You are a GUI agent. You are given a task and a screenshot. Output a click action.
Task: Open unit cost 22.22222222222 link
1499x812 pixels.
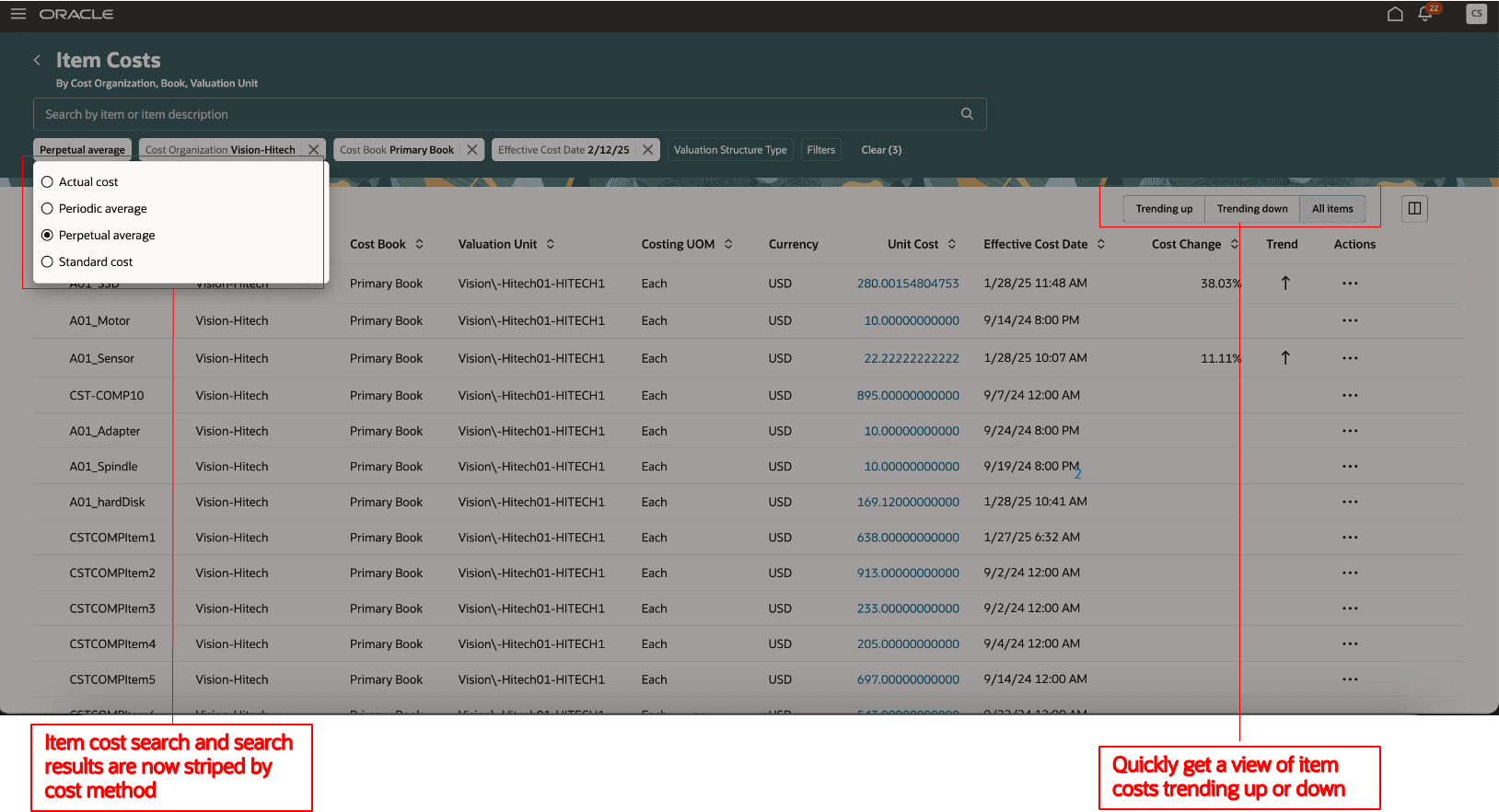(x=912, y=358)
